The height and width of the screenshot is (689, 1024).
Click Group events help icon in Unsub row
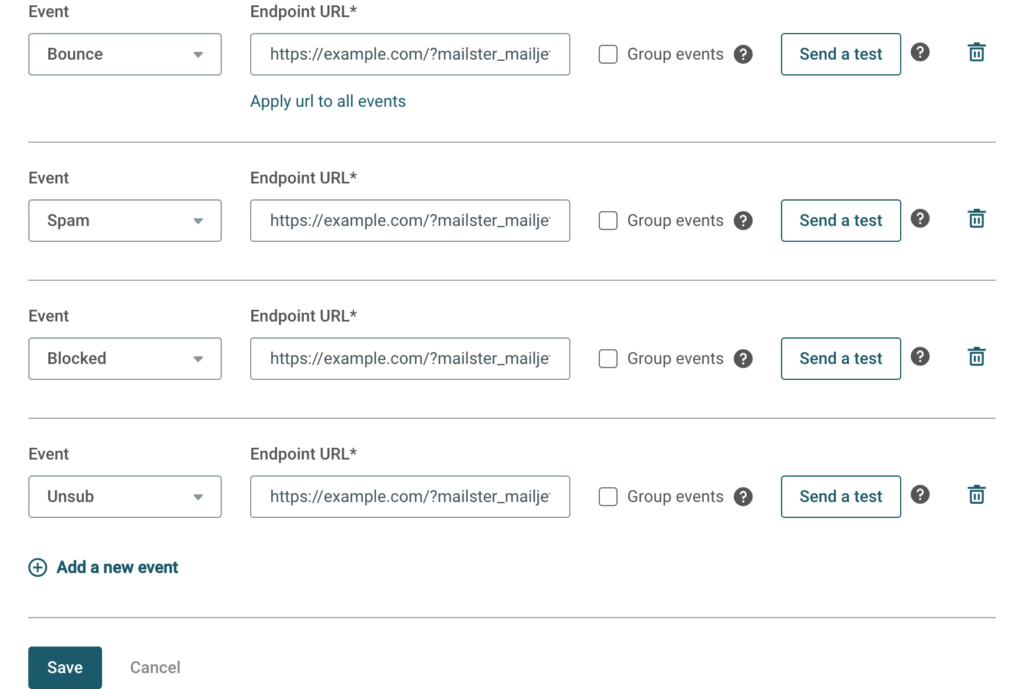point(743,497)
